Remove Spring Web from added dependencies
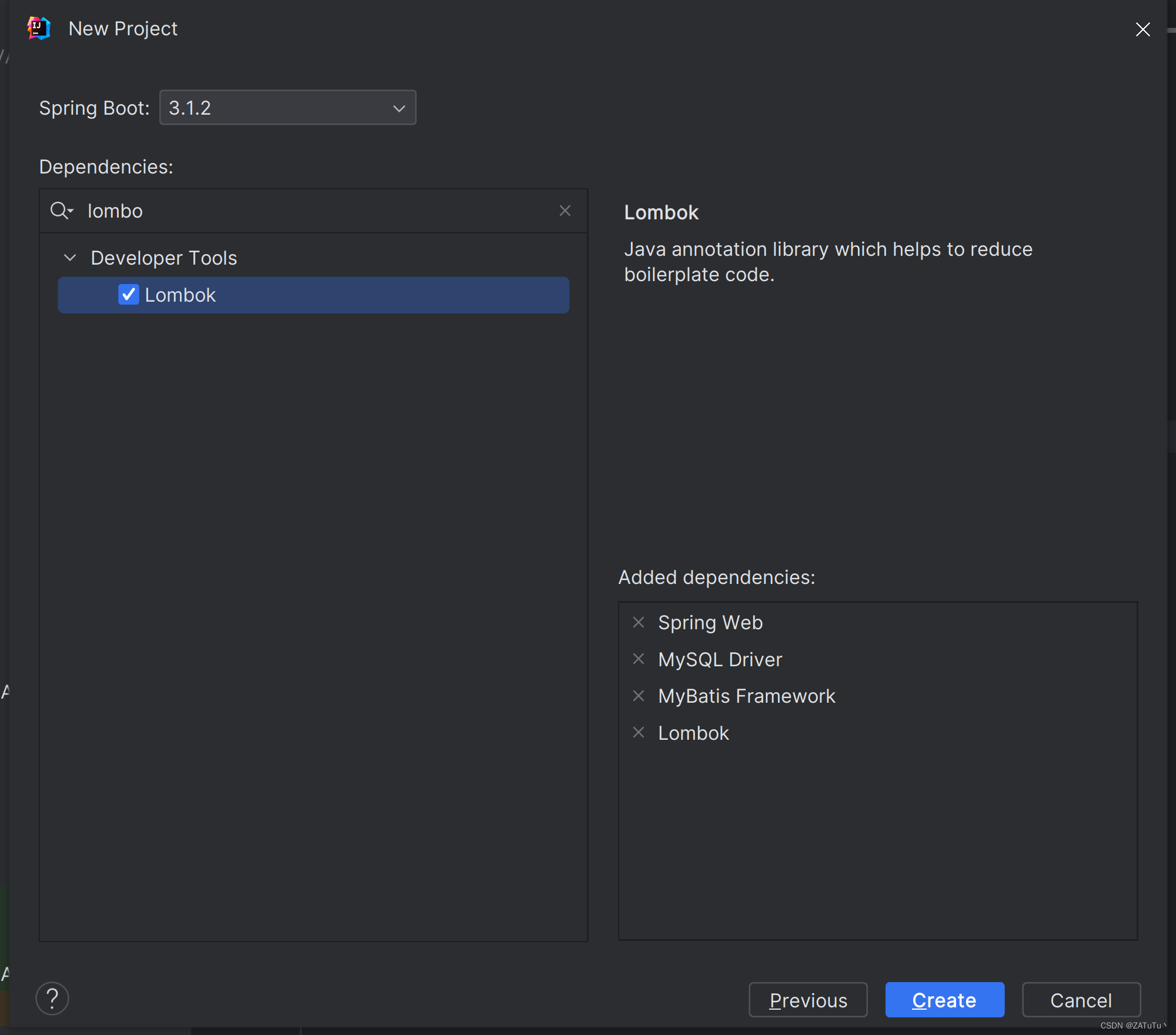The height and width of the screenshot is (1035, 1176). [x=639, y=622]
